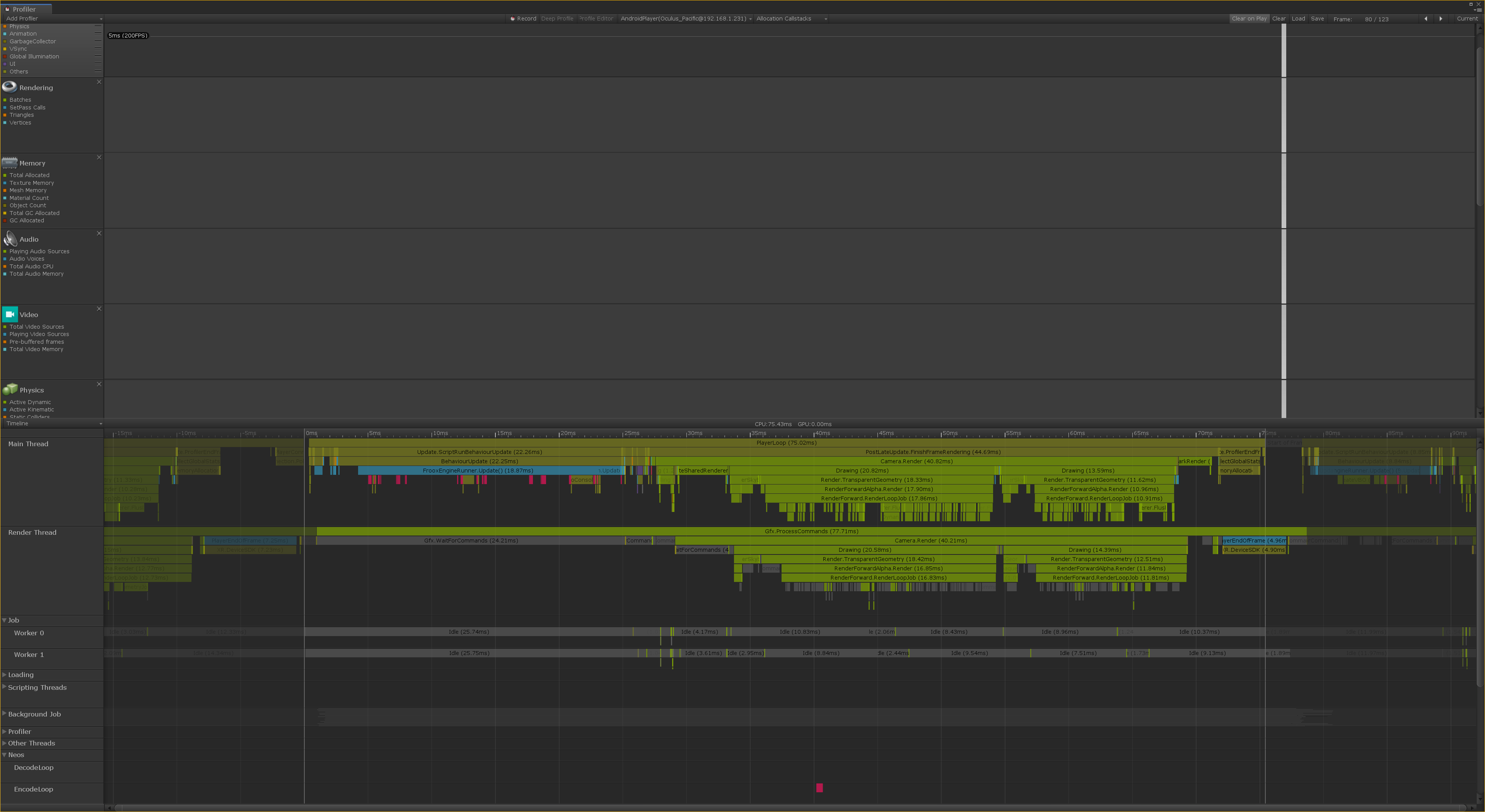Select PostLateUpdate.FinishFrameRendering sample
Screen dimensions: 1485x812
pos(933,452)
